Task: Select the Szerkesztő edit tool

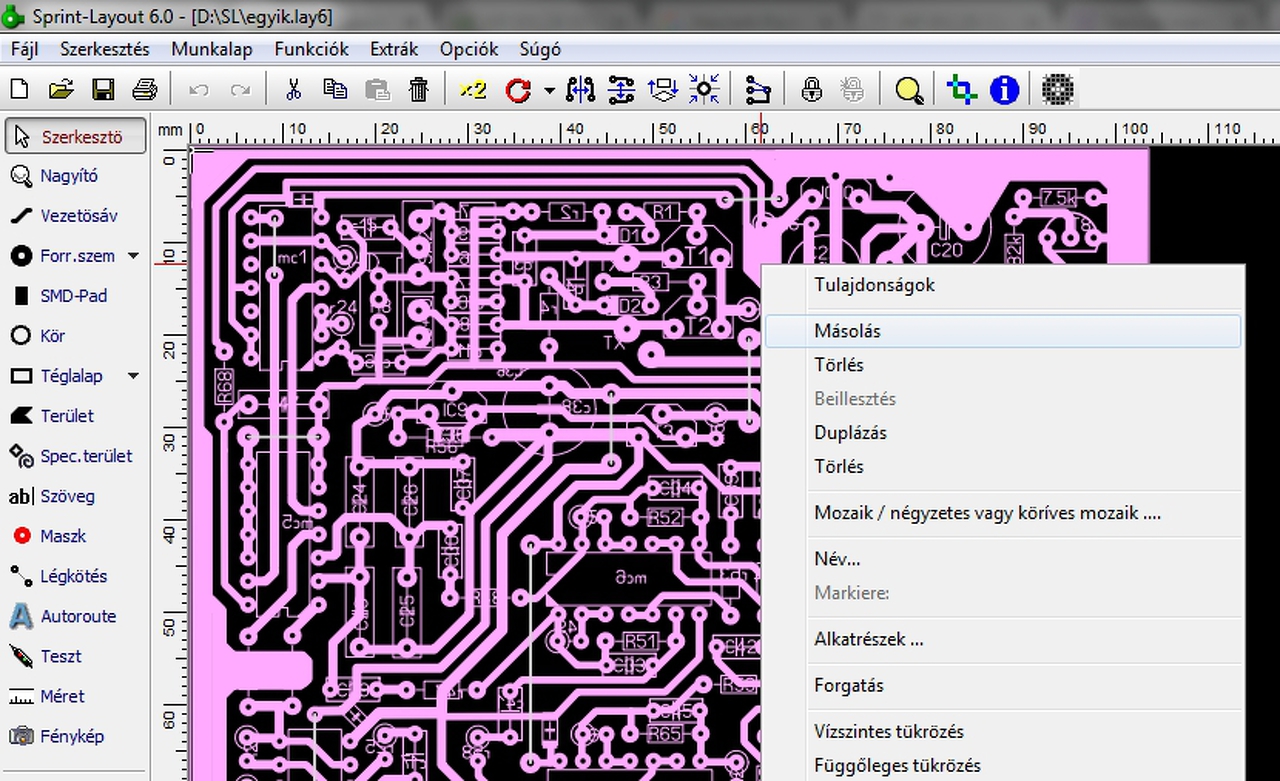Action: 76,137
